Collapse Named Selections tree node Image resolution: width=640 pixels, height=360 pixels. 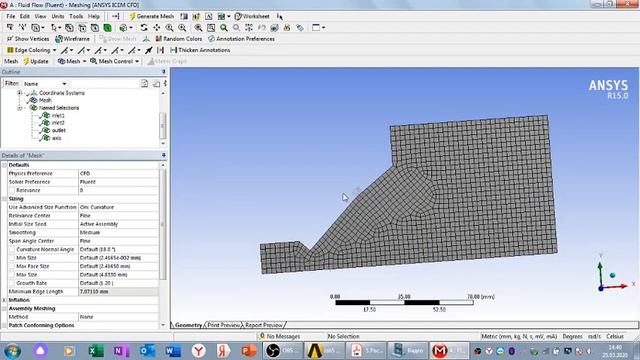[x=19, y=108]
